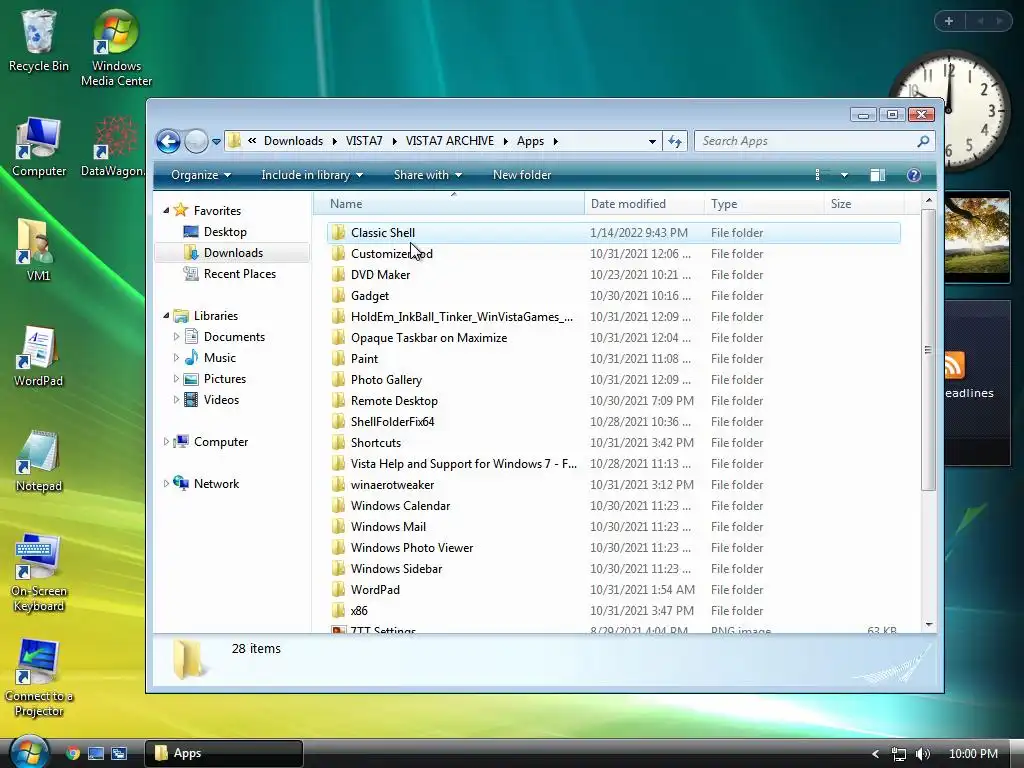The image size is (1024, 768).
Task: Expand the Videos library node
Action: (176, 400)
